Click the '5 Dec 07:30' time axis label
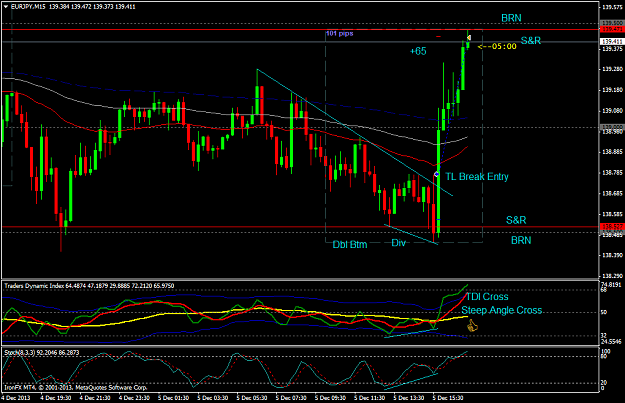This screenshot has width=625, height=403. coord(291,398)
